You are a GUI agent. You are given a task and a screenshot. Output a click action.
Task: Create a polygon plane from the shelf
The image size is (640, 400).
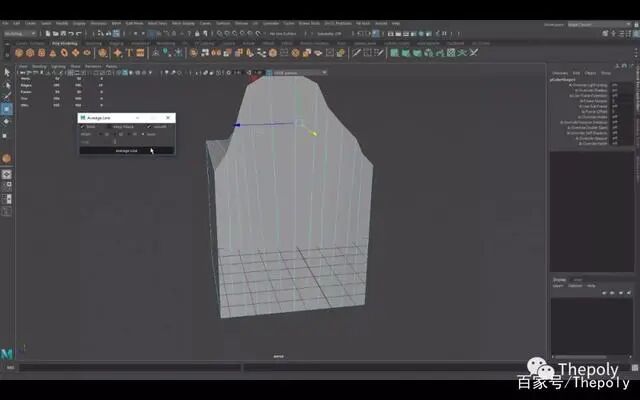pyautogui.click(x=76, y=53)
